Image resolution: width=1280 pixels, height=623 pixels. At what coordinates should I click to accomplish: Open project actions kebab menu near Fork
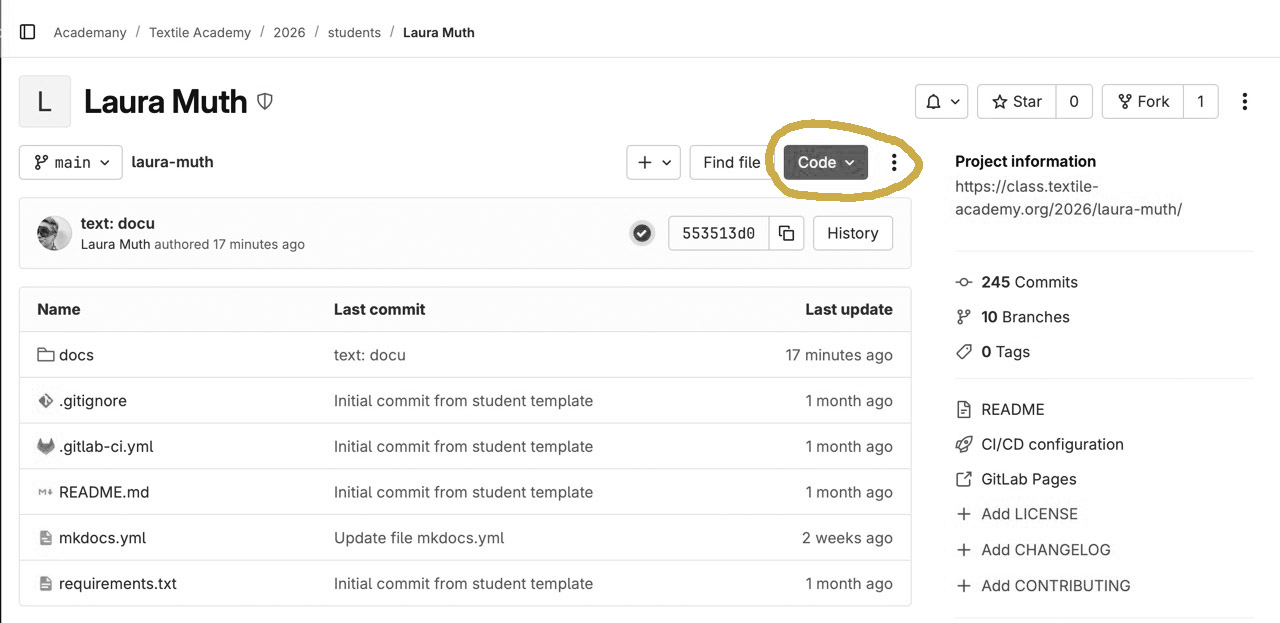(1244, 101)
